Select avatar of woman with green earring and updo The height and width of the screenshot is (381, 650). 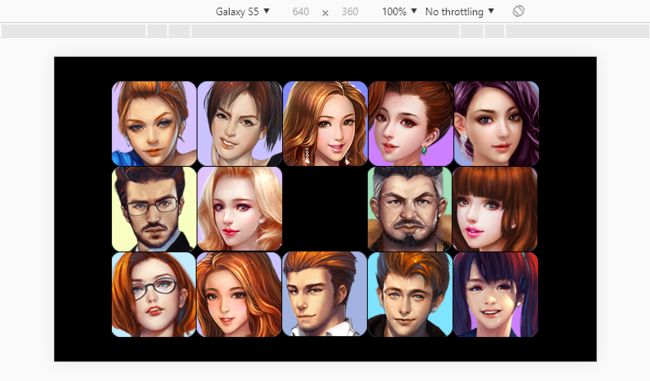[x=410, y=124]
